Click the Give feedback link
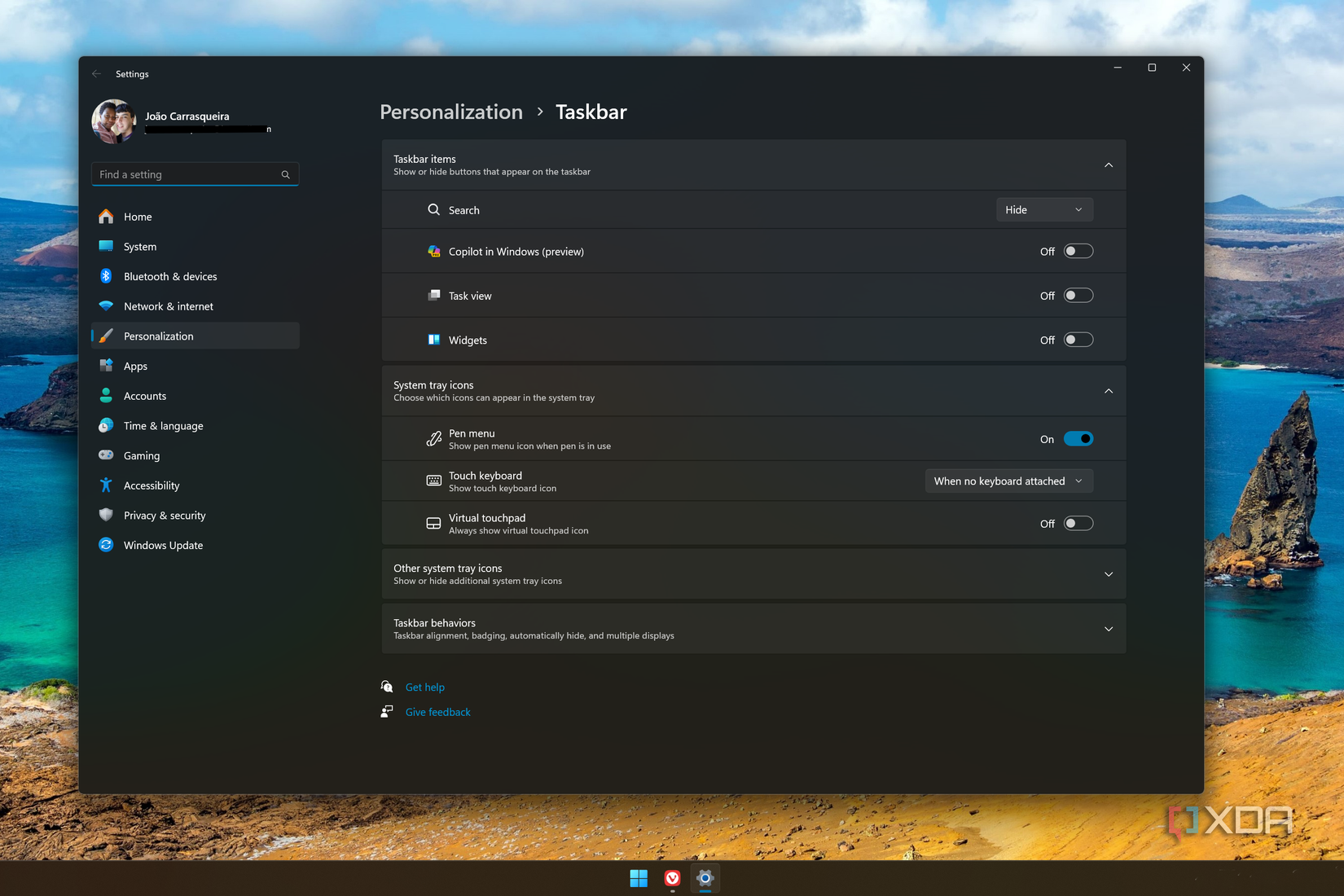Screen dimensions: 1344x896 (x=437, y=711)
